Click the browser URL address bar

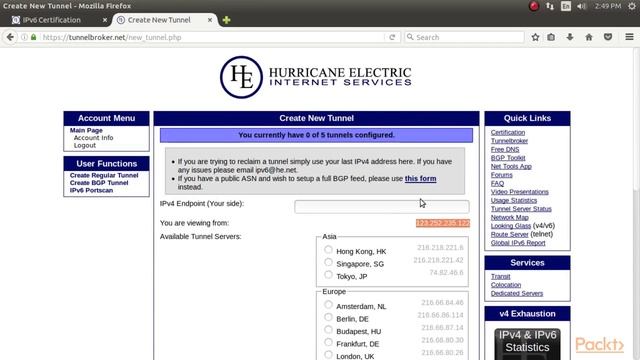[x=212, y=37]
